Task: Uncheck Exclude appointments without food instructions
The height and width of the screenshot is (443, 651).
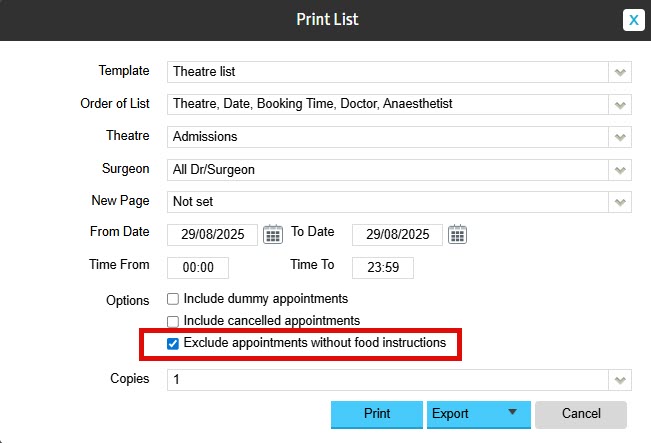Action: (173, 343)
